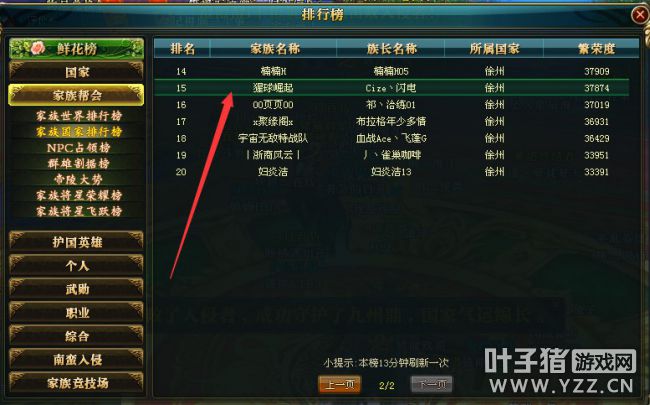The height and width of the screenshot is (405, 650).
Task: Click the 下一页 next page button
Action: coord(432,384)
